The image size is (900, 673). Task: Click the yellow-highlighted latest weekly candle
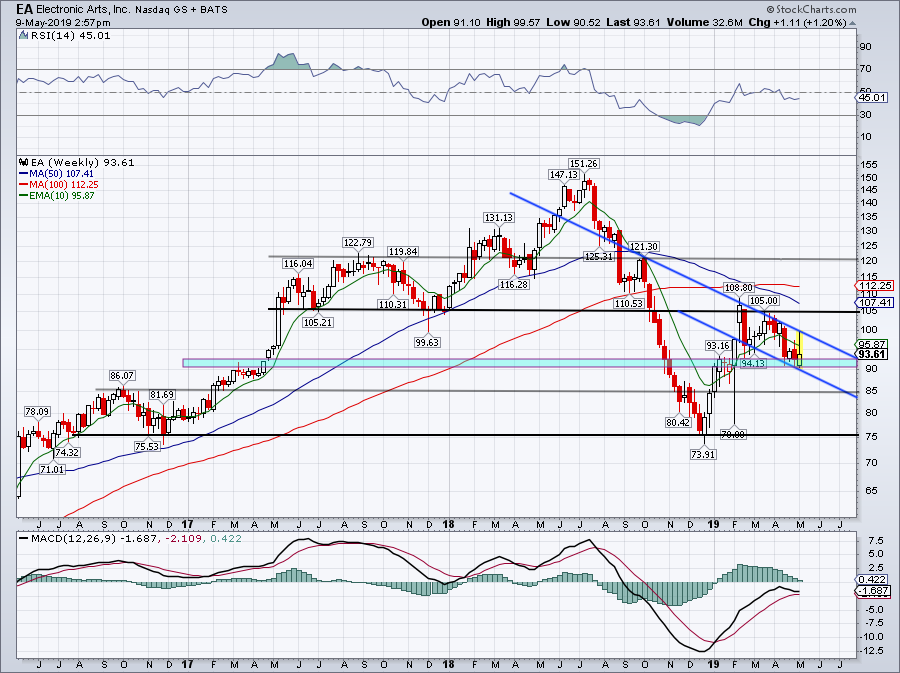800,349
